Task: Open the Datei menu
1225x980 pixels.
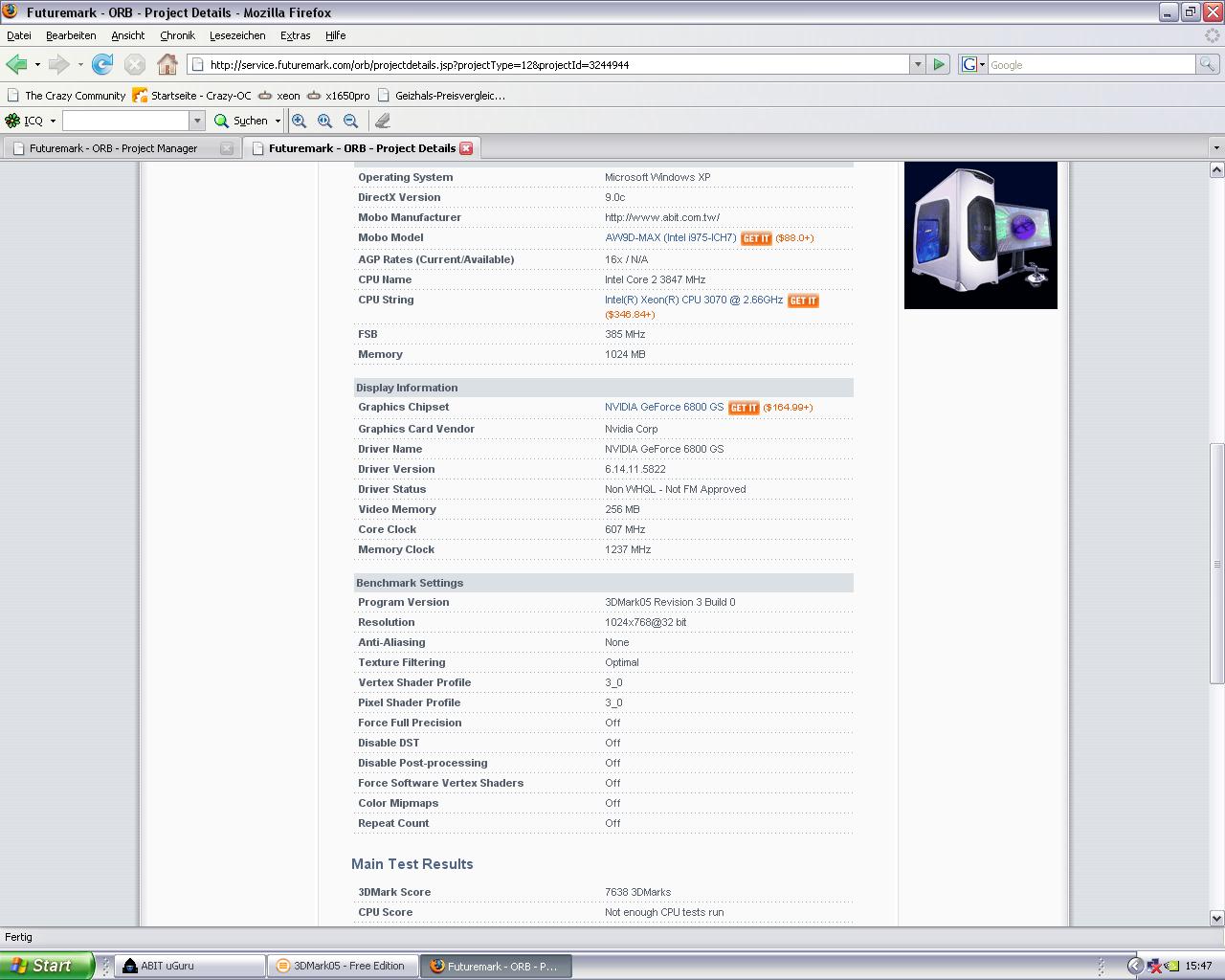Action: click(19, 35)
